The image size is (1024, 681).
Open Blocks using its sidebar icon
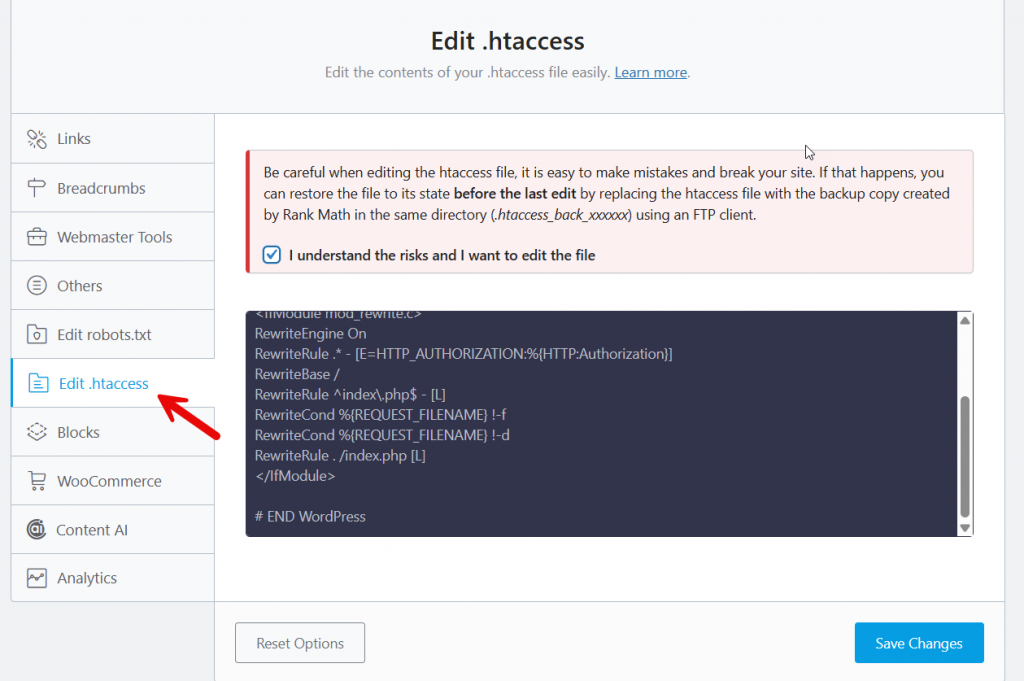(38, 432)
